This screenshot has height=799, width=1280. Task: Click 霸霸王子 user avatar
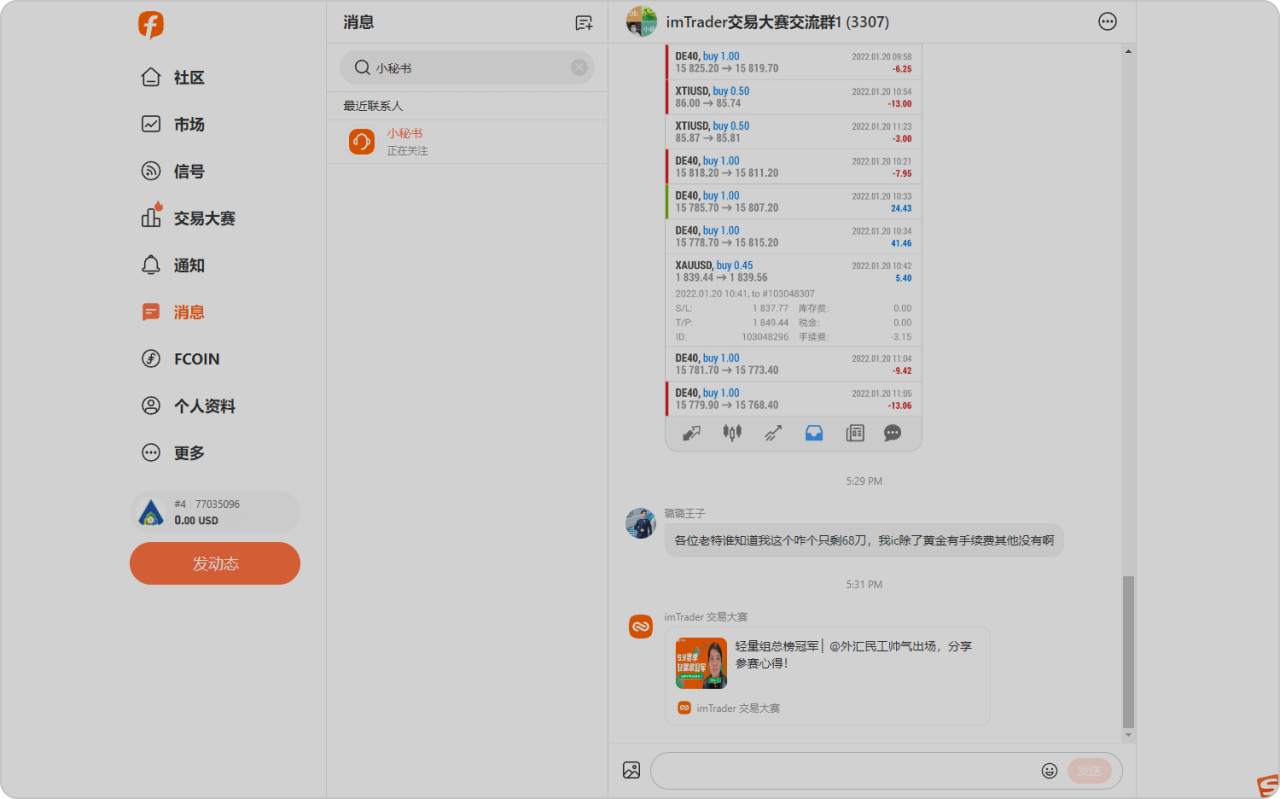[641, 523]
